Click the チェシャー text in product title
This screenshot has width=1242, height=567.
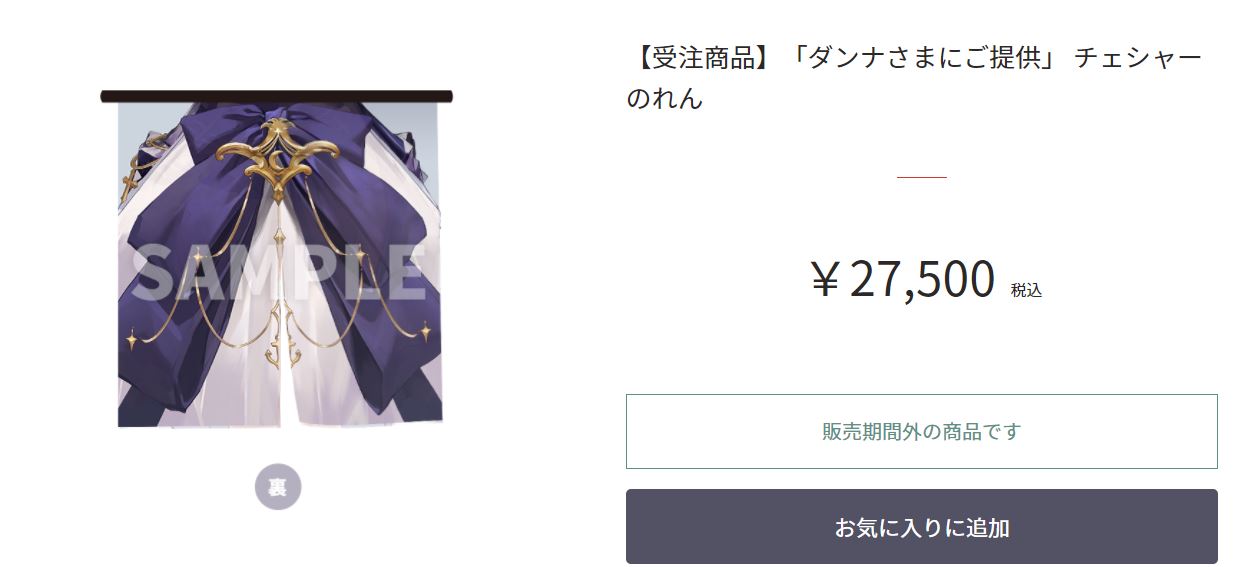click(x=1137, y=58)
